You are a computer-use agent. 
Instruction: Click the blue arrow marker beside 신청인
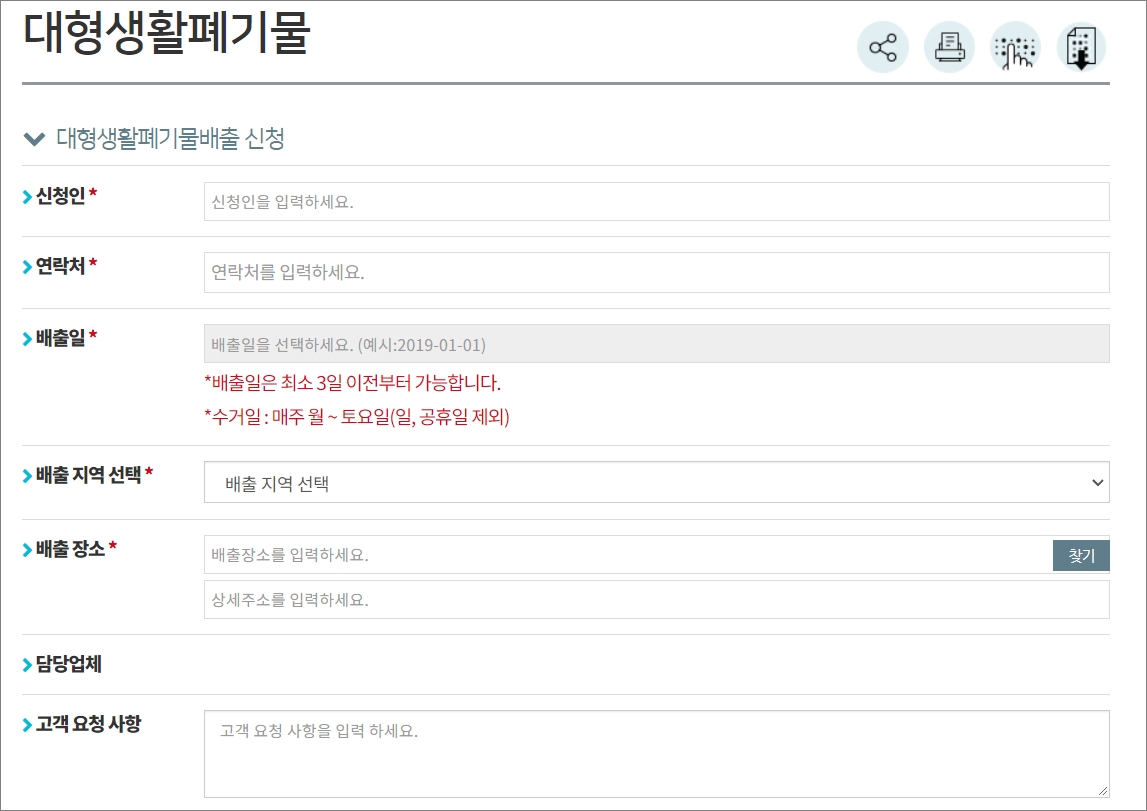pyautogui.click(x=28, y=195)
